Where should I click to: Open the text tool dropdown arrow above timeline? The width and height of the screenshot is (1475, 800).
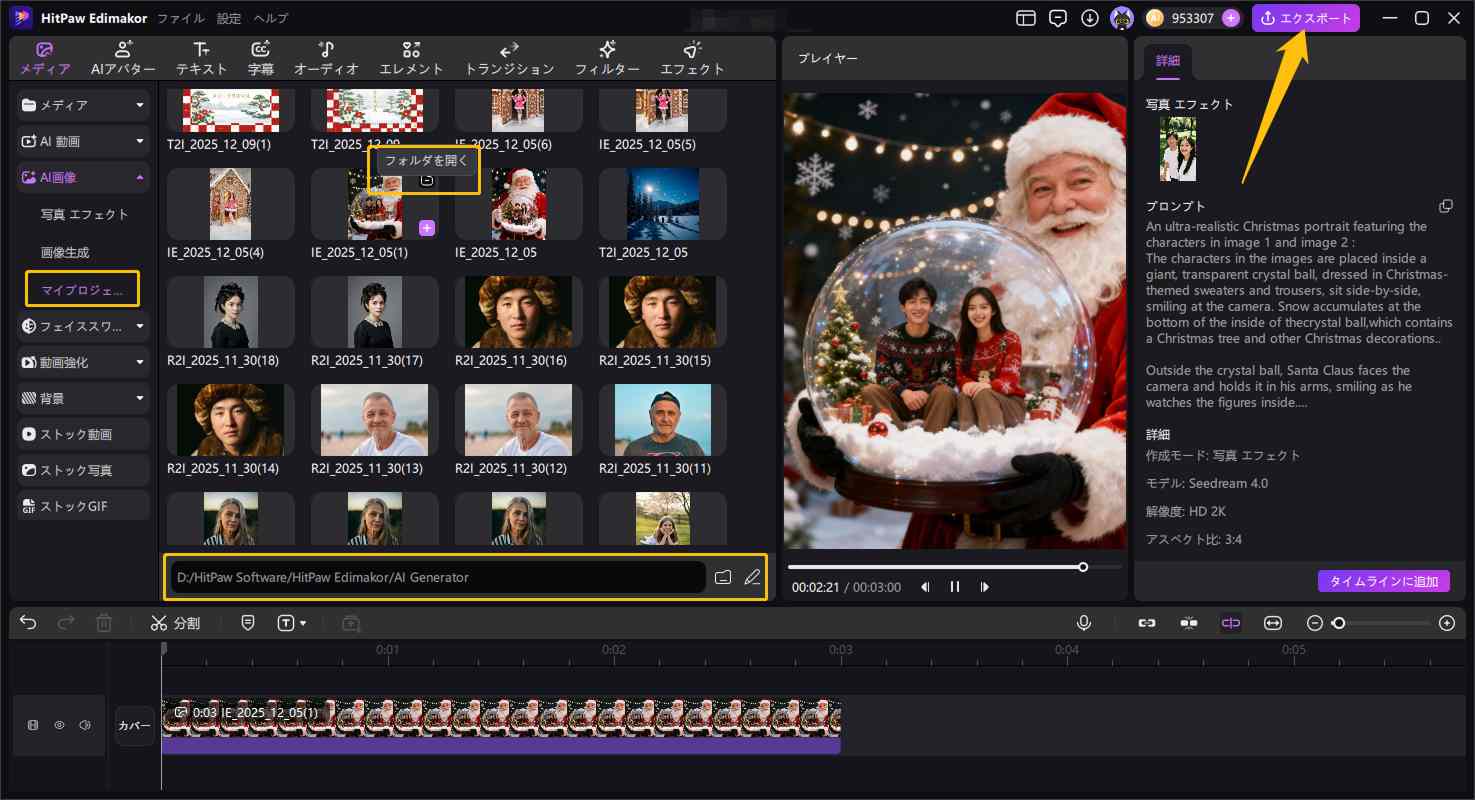303,622
